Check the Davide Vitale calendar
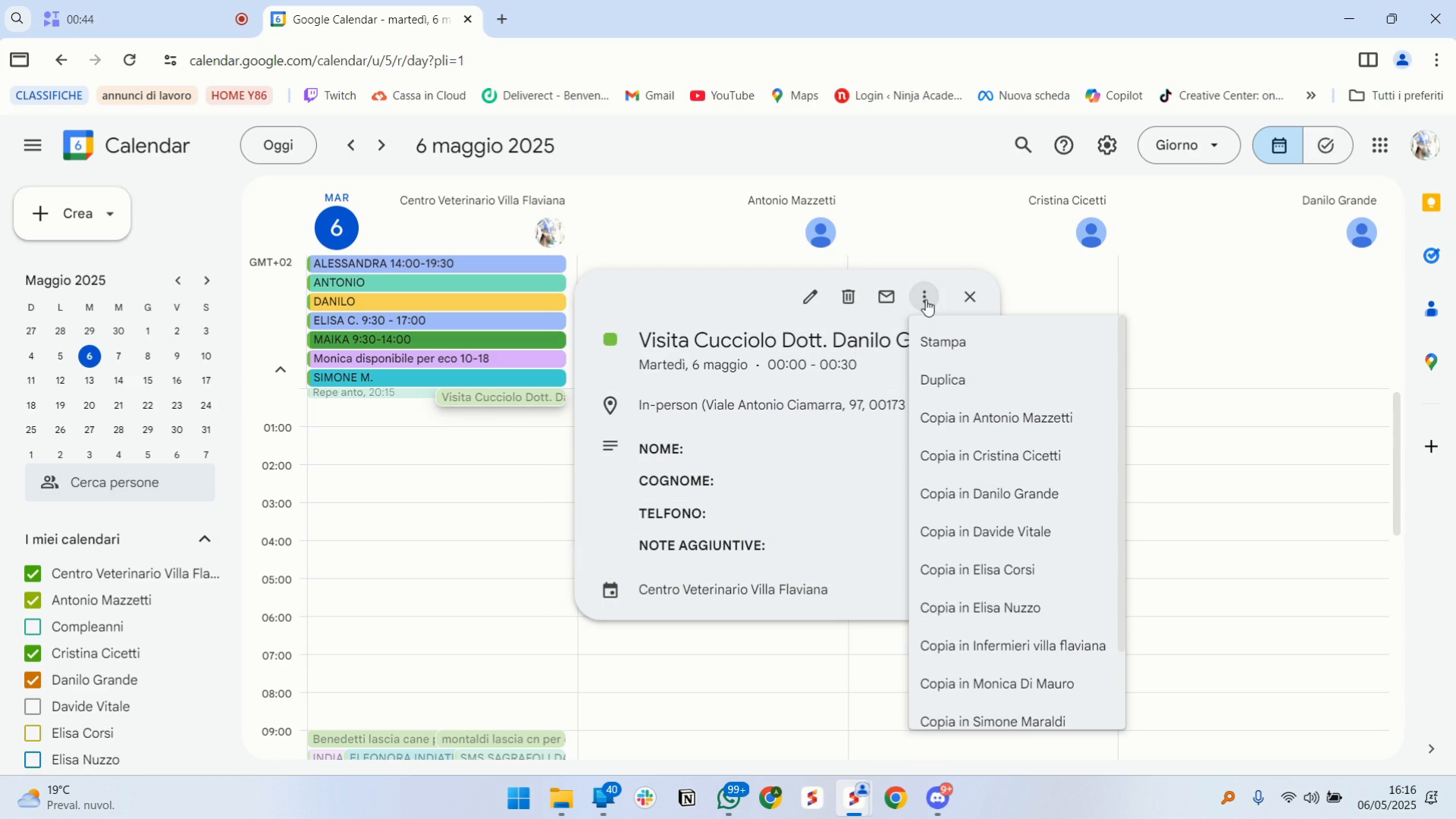 click(33, 707)
